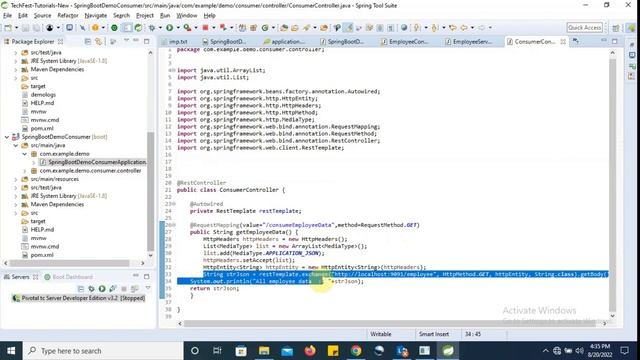The image size is (640, 360).
Task: Select the Pivotal tc Server entry
Action: pyautogui.click(x=79, y=298)
